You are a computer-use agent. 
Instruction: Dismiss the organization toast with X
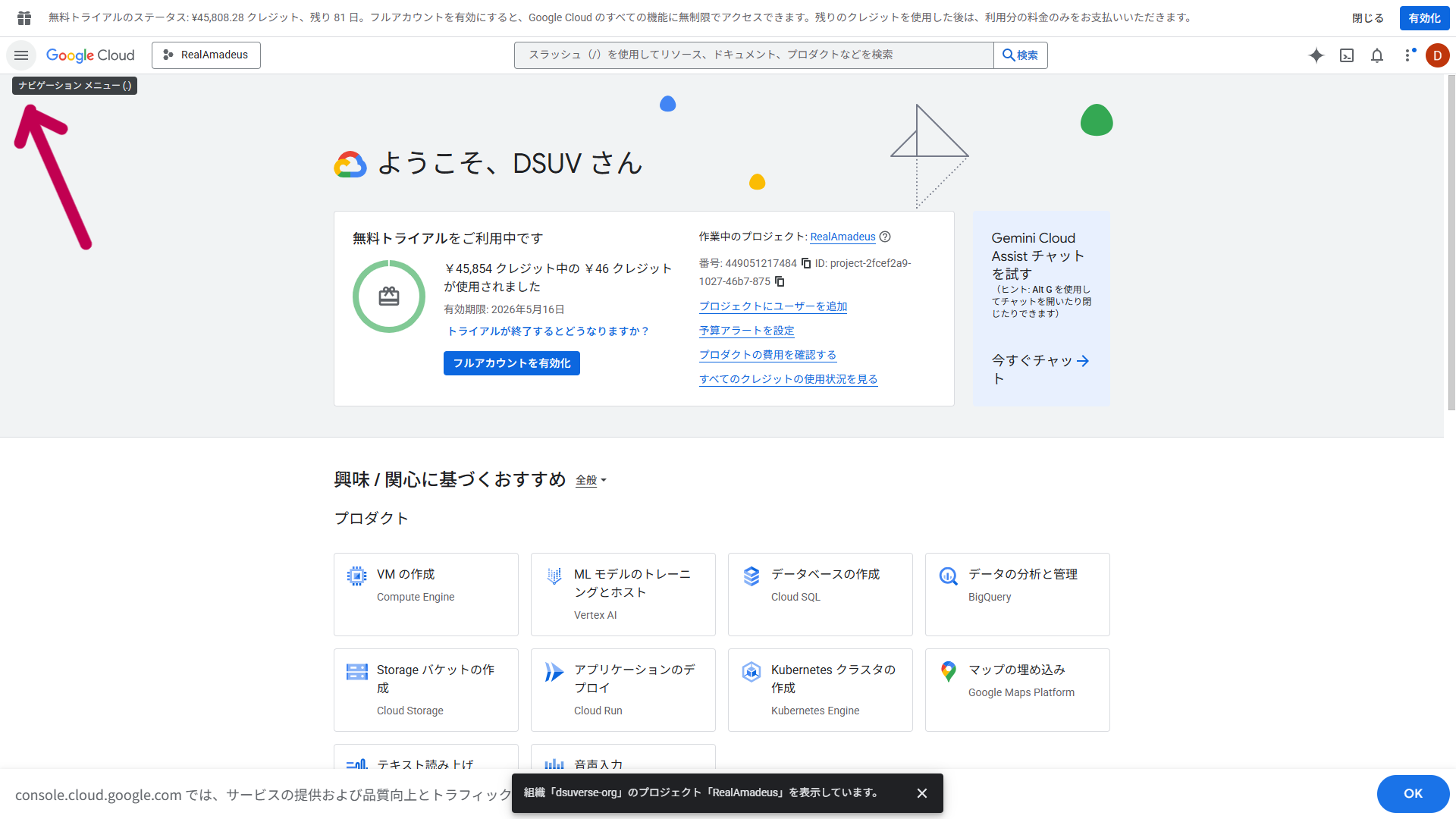point(922,793)
